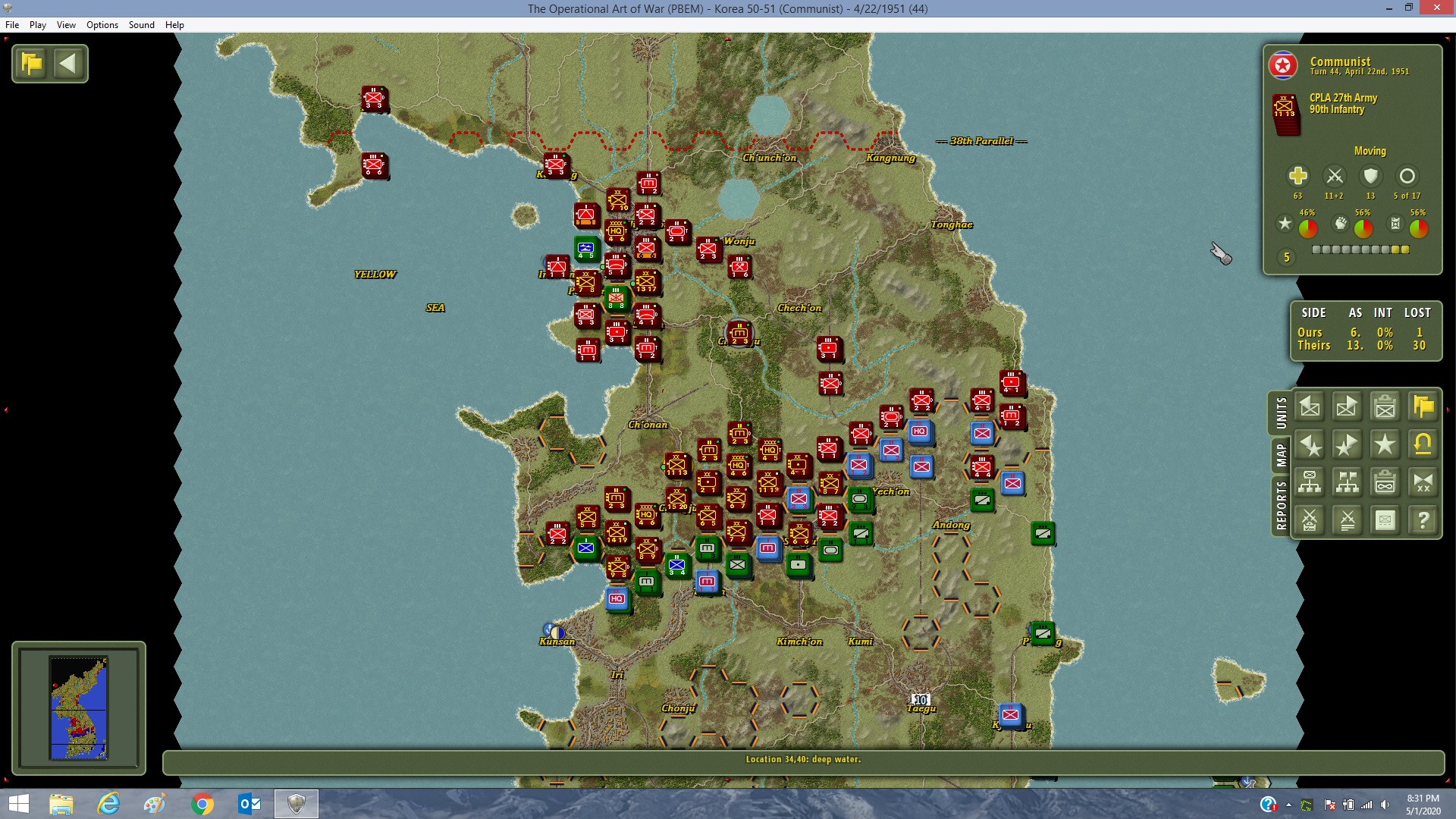Open the unit report clipboard icon
Viewport: 1456px width, 819px height.
pos(1385,407)
